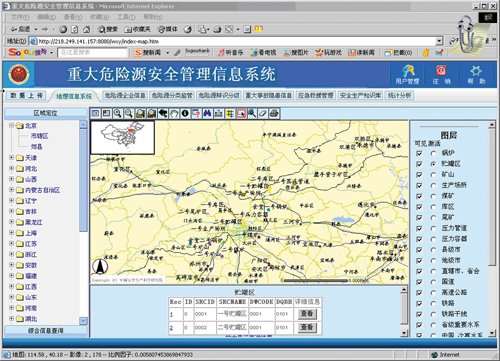Screen dimensions: 500x361
Task: Expand the 天津 tree node
Action: click(x=11, y=157)
